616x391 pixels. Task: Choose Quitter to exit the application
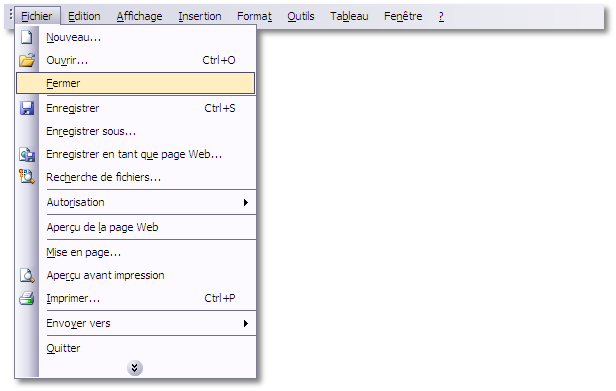(x=136, y=348)
